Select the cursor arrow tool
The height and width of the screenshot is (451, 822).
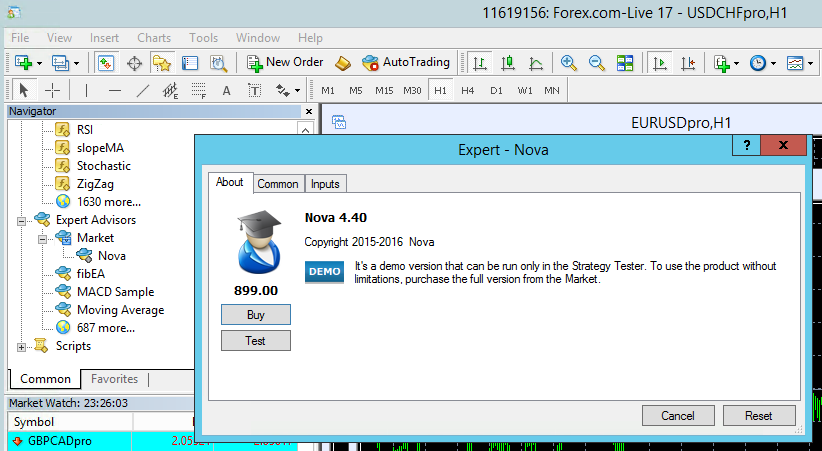pyautogui.click(x=24, y=90)
